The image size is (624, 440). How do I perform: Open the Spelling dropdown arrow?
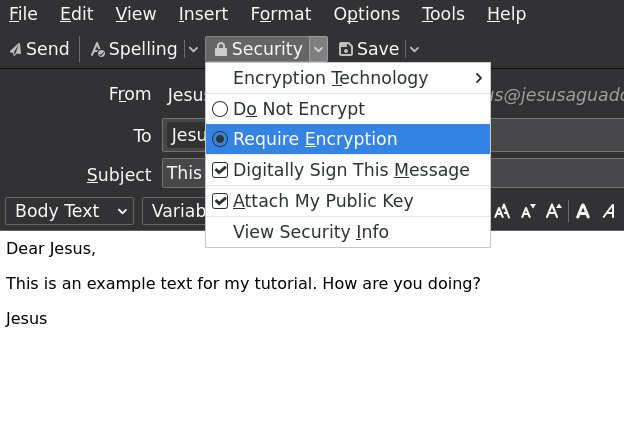click(x=194, y=49)
